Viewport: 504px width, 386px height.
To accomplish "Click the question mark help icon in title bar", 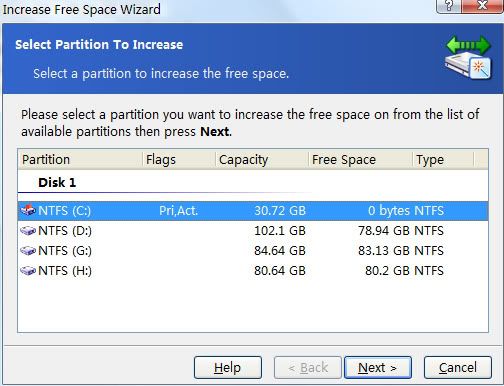I will [x=449, y=6].
